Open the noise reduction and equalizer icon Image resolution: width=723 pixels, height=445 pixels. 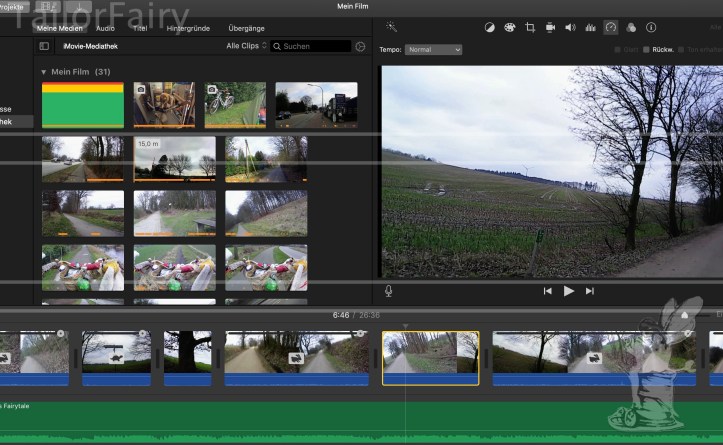590,27
